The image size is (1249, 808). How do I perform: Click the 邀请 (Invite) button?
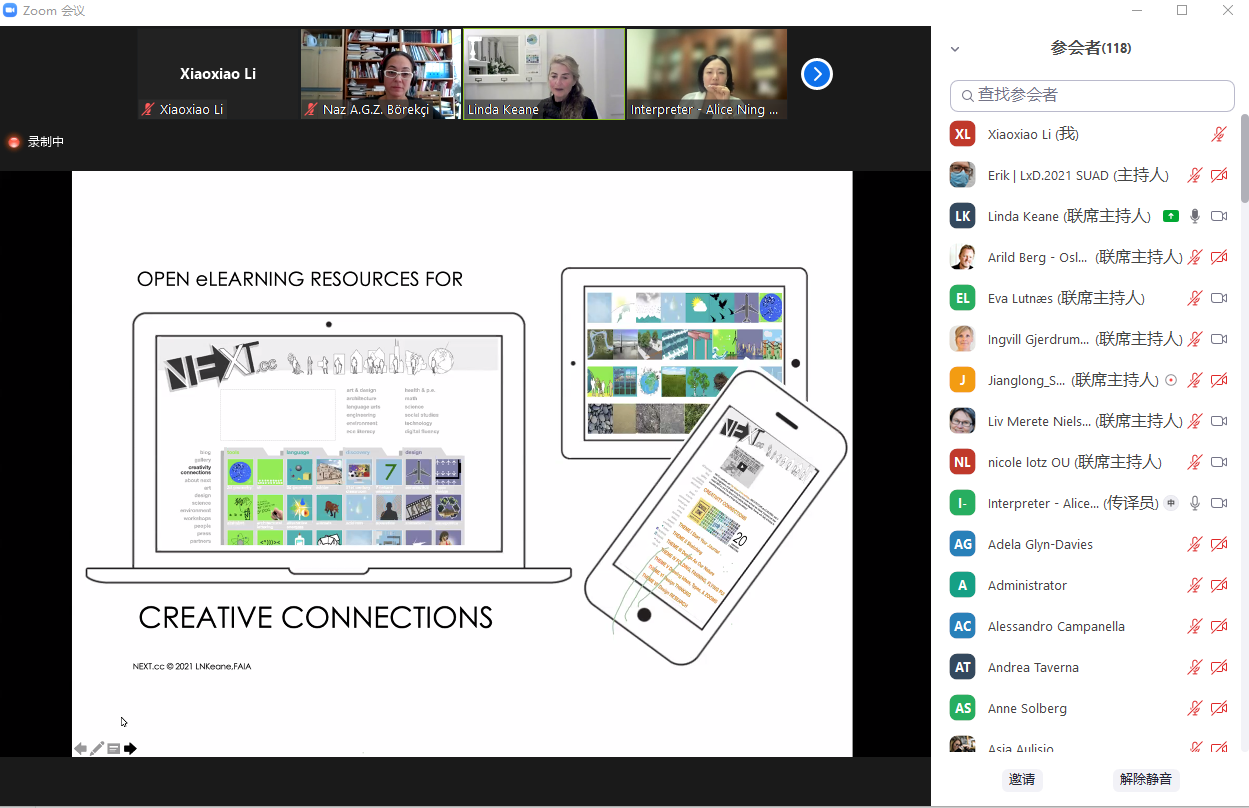tap(1022, 779)
